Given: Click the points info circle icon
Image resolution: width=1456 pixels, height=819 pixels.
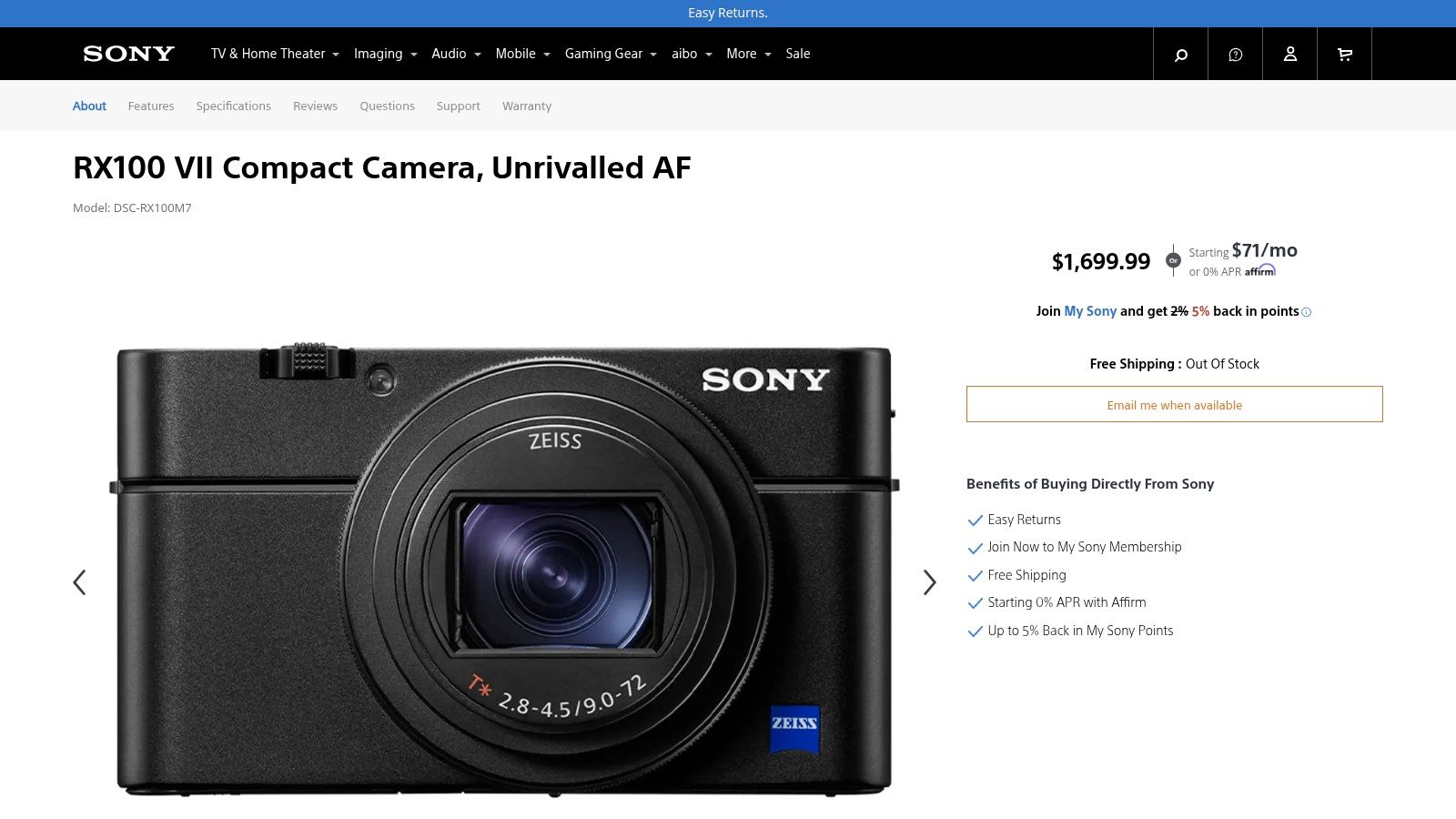Looking at the screenshot, I should click(x=1307, y=312).
